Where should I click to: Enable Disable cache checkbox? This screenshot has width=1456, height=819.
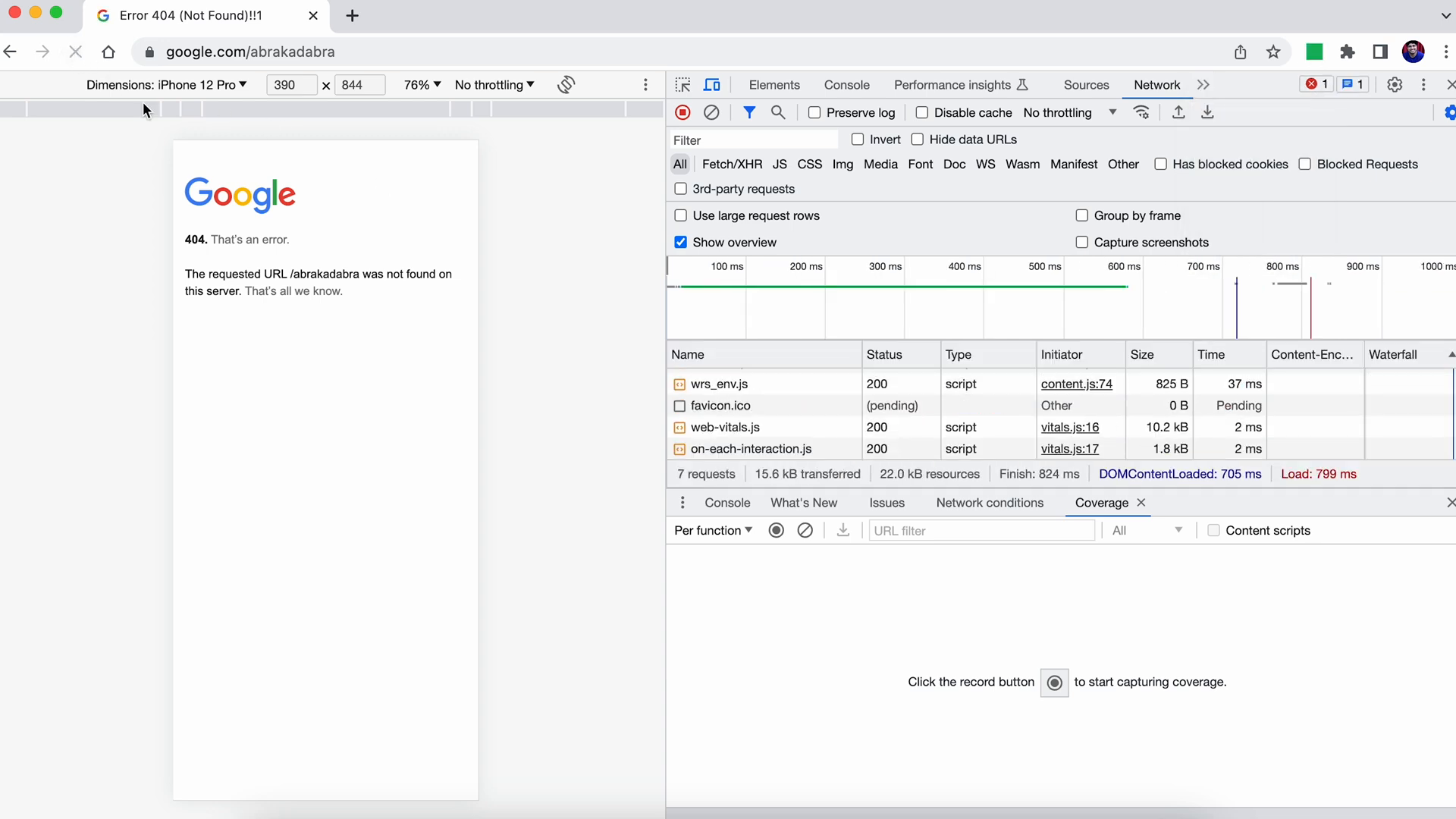click(x=922, y=113)
